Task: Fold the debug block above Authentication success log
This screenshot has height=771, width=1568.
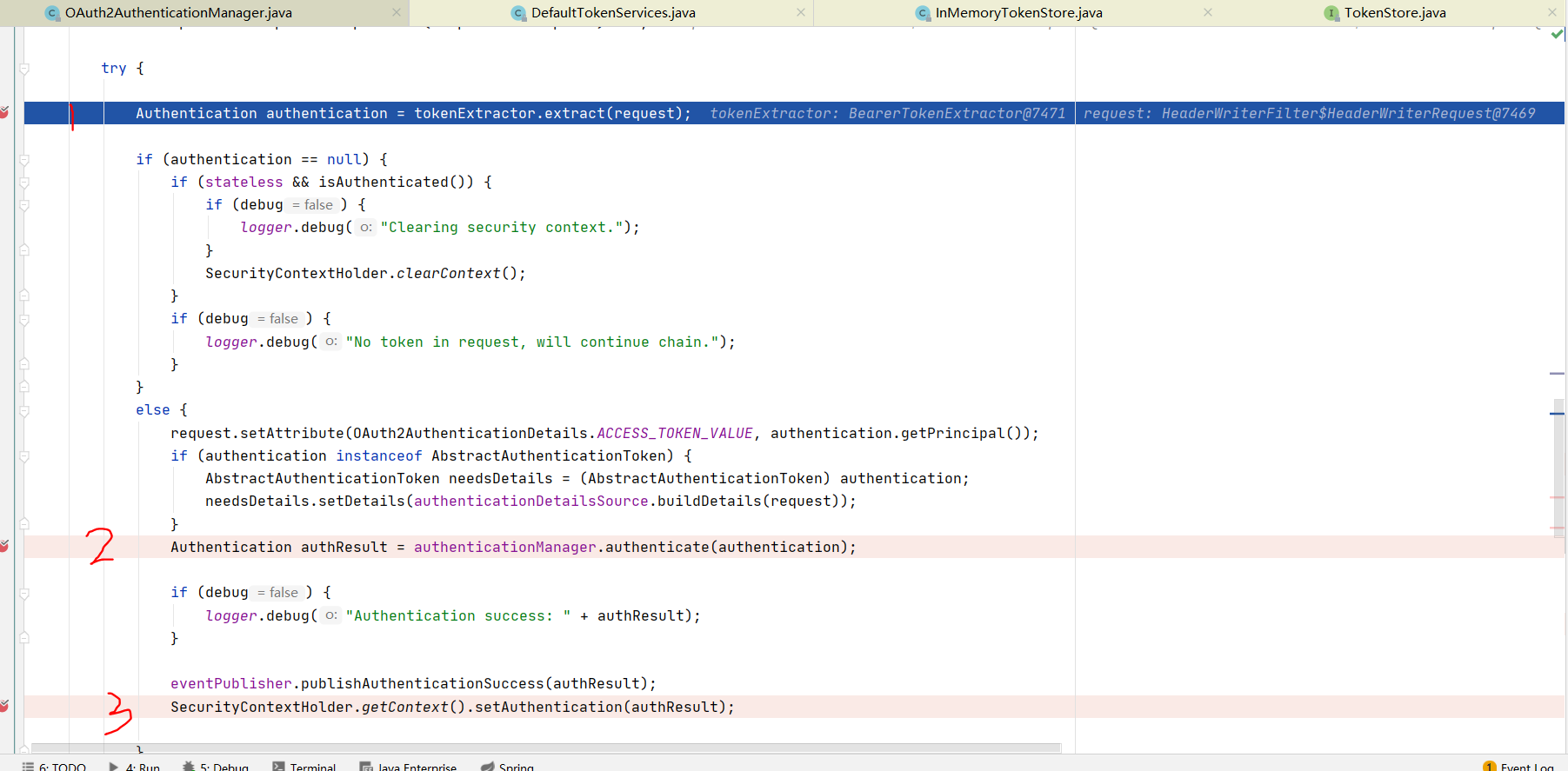Action: click(24, 593)
